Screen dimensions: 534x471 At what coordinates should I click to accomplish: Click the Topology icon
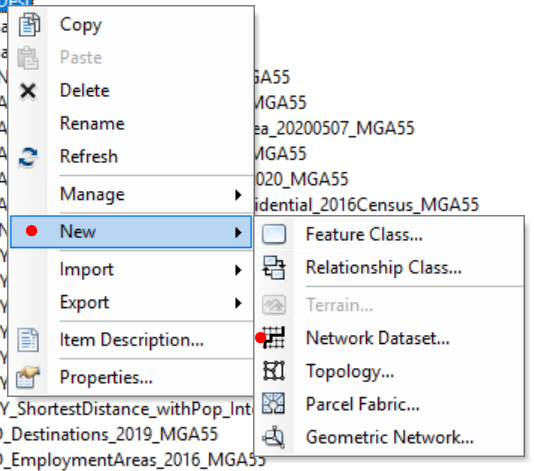pyautogui.click(x=274, y=371)
